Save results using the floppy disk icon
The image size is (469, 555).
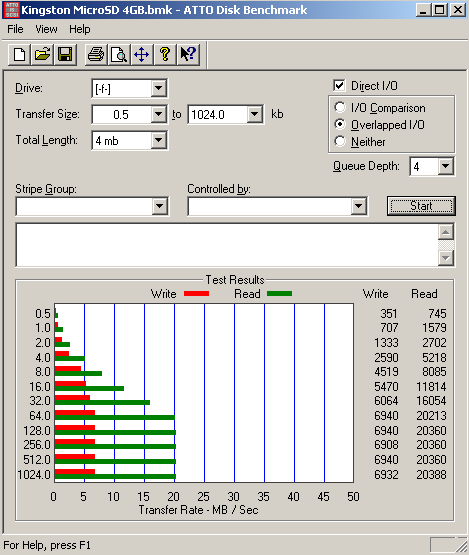point(65,55)
